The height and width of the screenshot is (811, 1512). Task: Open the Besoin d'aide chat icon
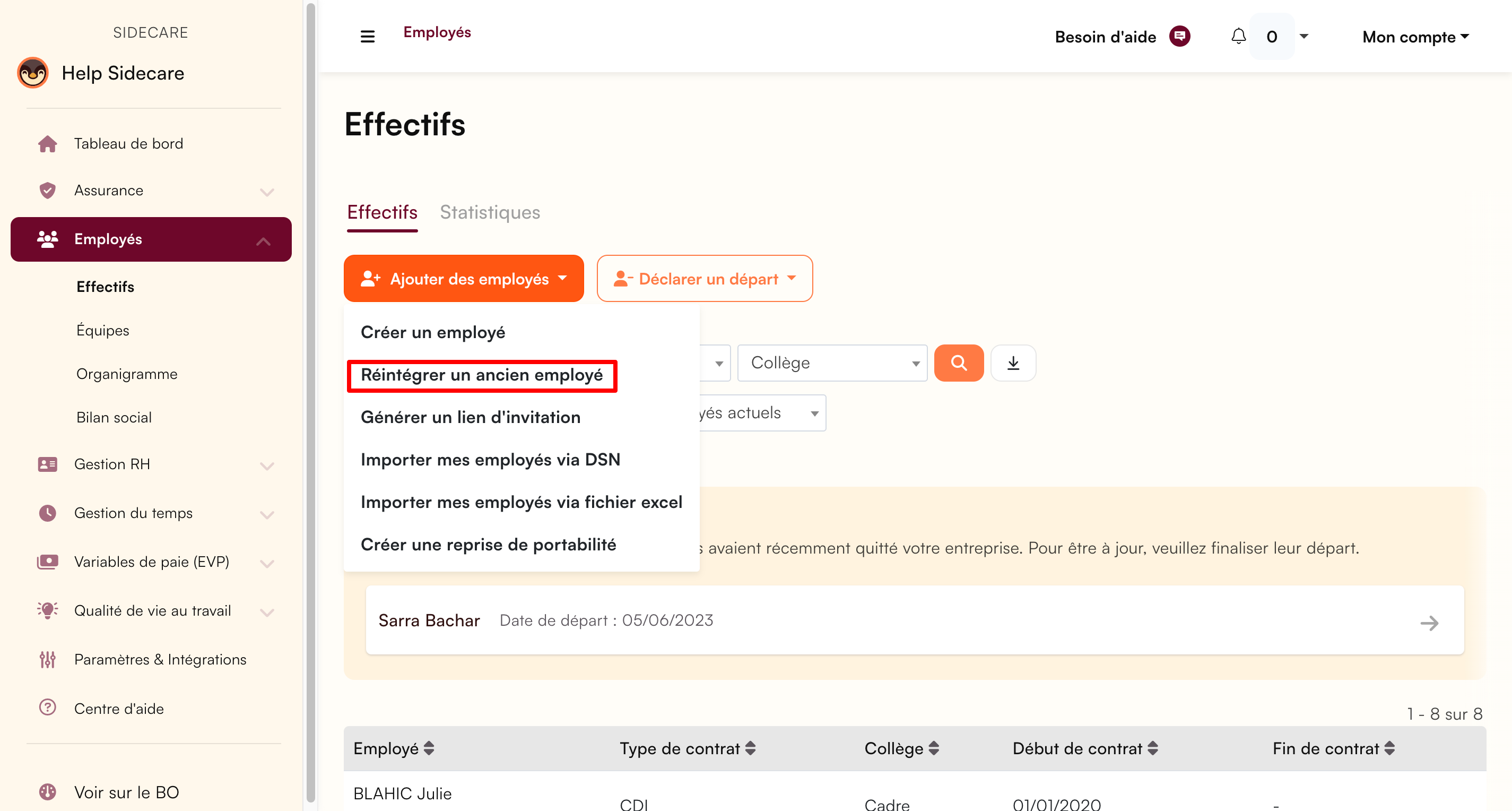pyautogui.click(x=1179, y=37)
